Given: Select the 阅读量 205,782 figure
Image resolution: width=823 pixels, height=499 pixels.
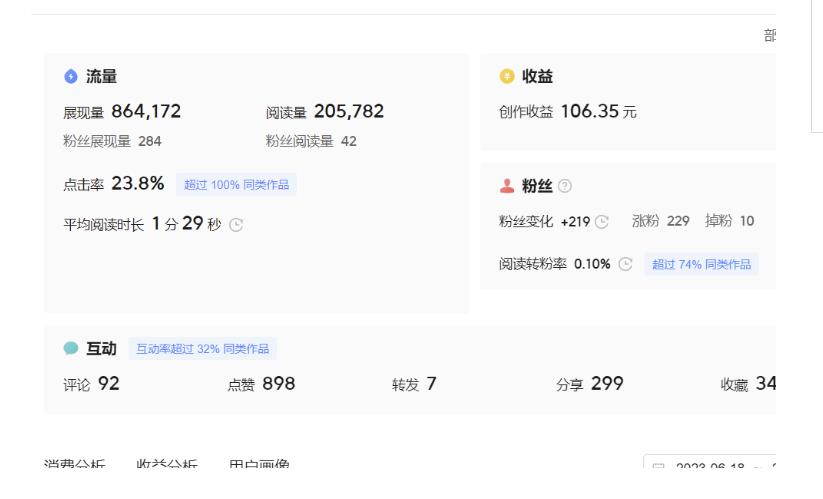Looking at the screenshot, I should [348, 112].
